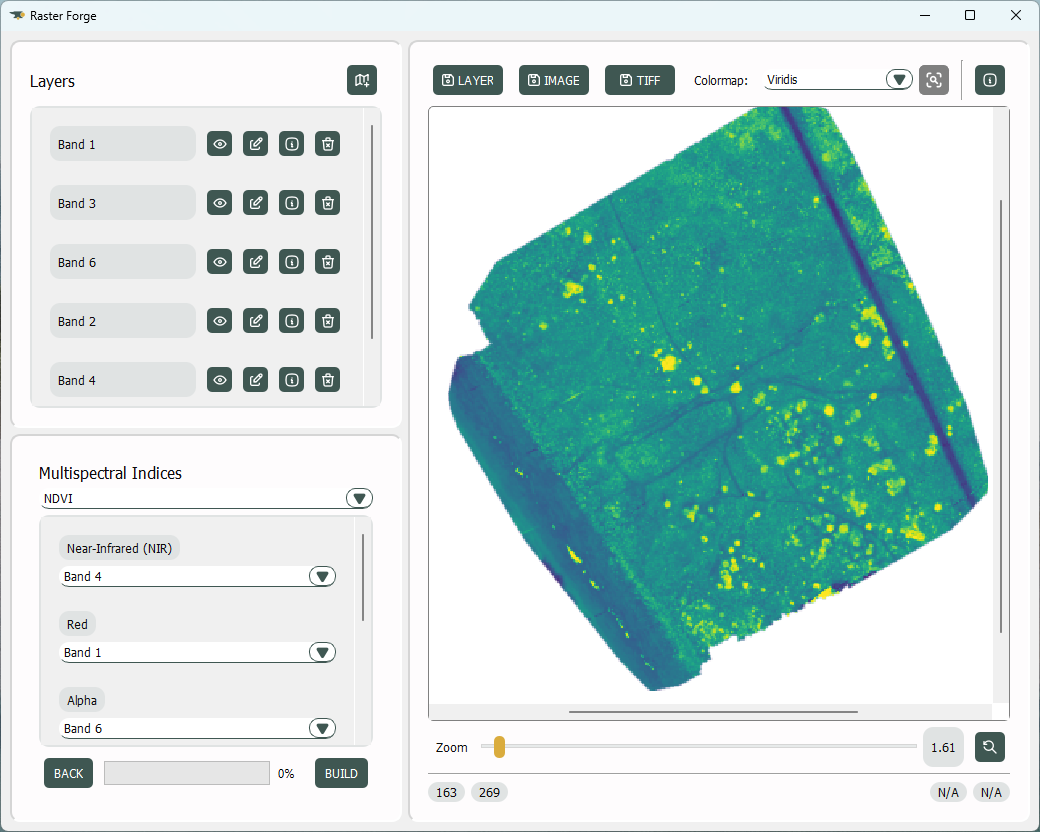Click the Band 4 layer name label
Image resolution: width=1040 pixels, height=832 pixels.
[123, 380]
